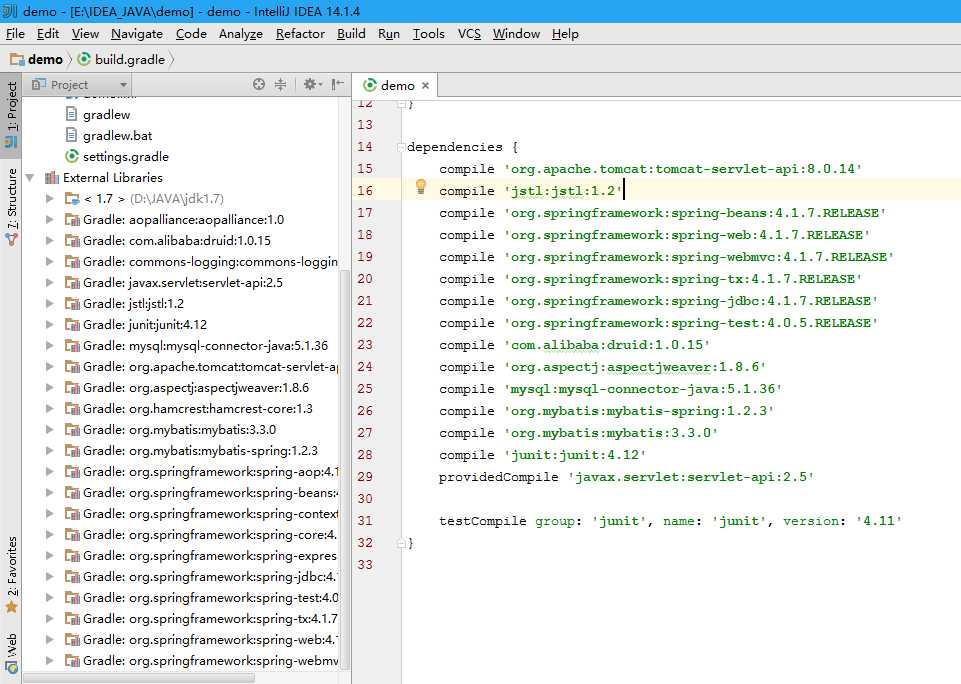Screen dimensions: 961x684
Task: Open the Code menu
Action: (x=191, y=34)
